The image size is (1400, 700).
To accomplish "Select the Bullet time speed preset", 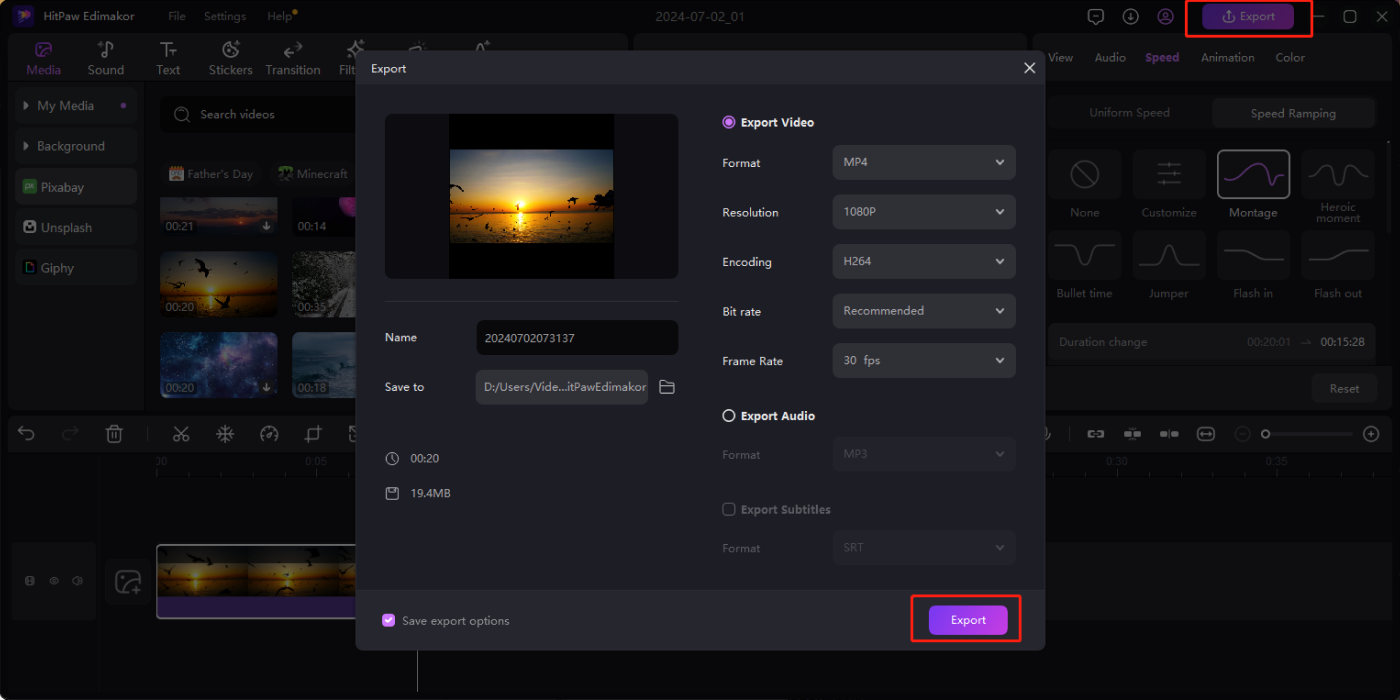I will 1084,265.
